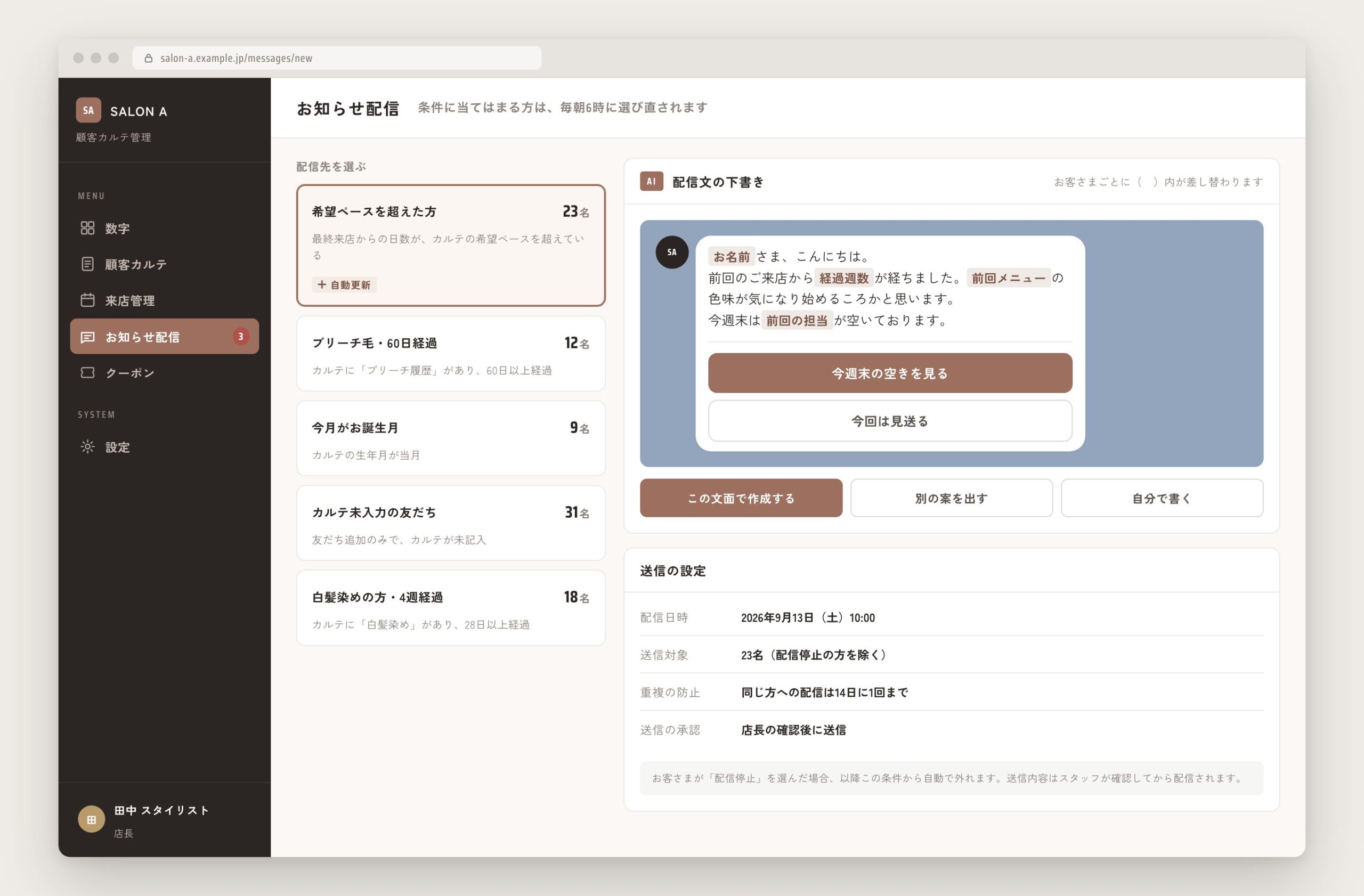Image resolution: width=1364 pixels, height=896 pixels.
Task: Click the red 3 notification badge
Action: pos(241,336)
